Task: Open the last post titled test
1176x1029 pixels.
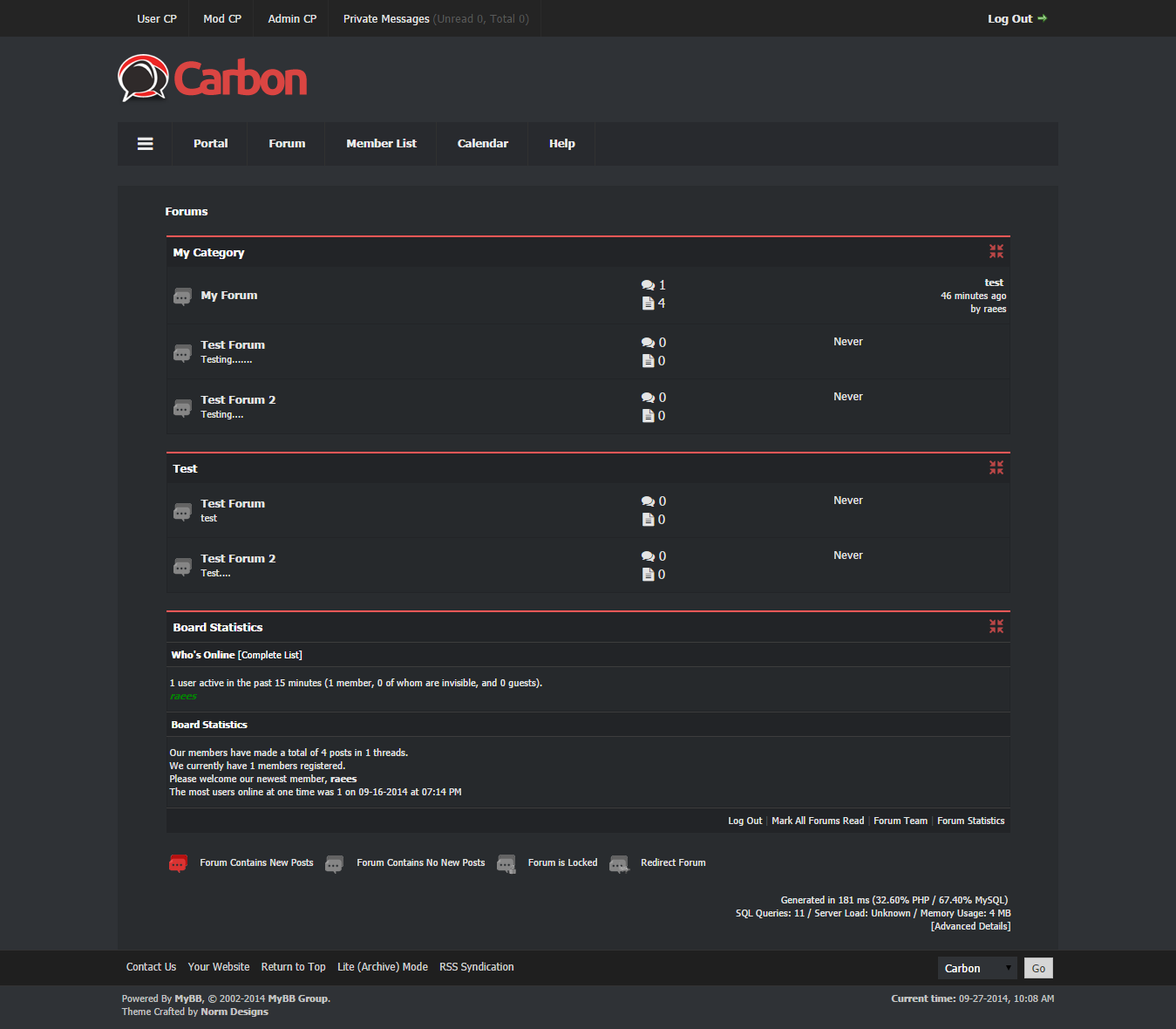Action: 994,283
